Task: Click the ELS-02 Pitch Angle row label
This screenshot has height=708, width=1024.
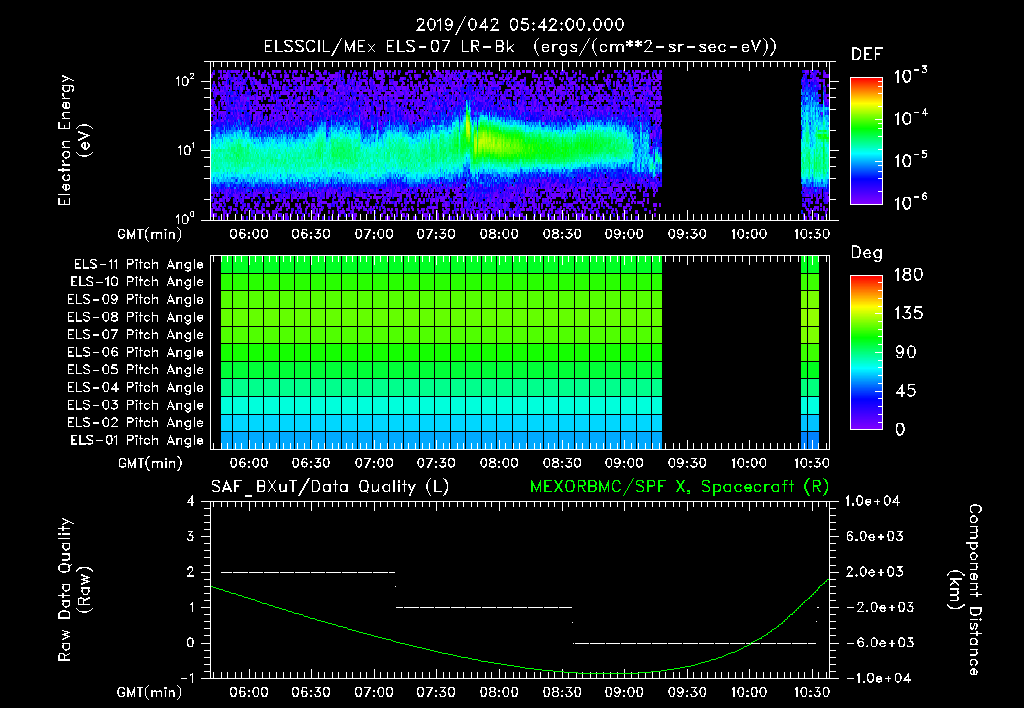Action: point(136,423)
